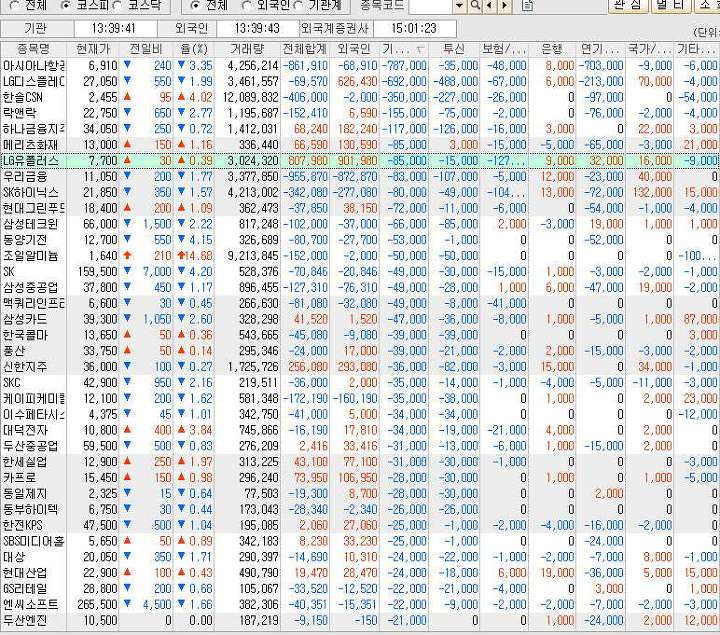Click 조일알미늄 volume 9,213,845
This screenshot has width=720, height=635.
tap(253, 256)
